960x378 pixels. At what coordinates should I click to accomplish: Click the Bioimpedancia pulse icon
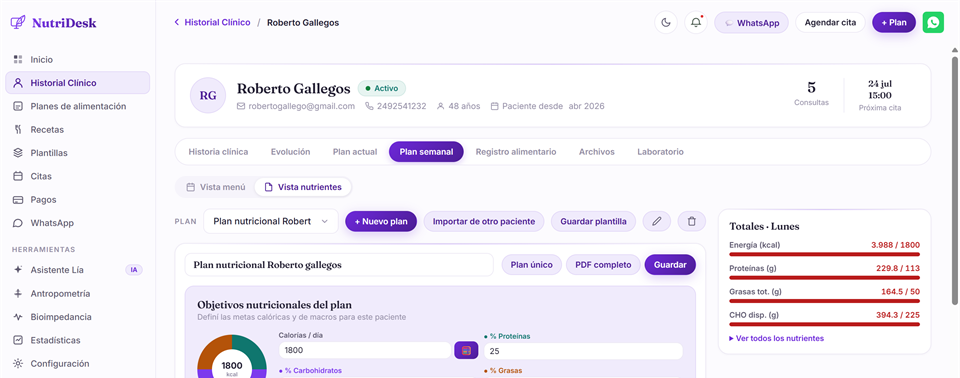18,317
